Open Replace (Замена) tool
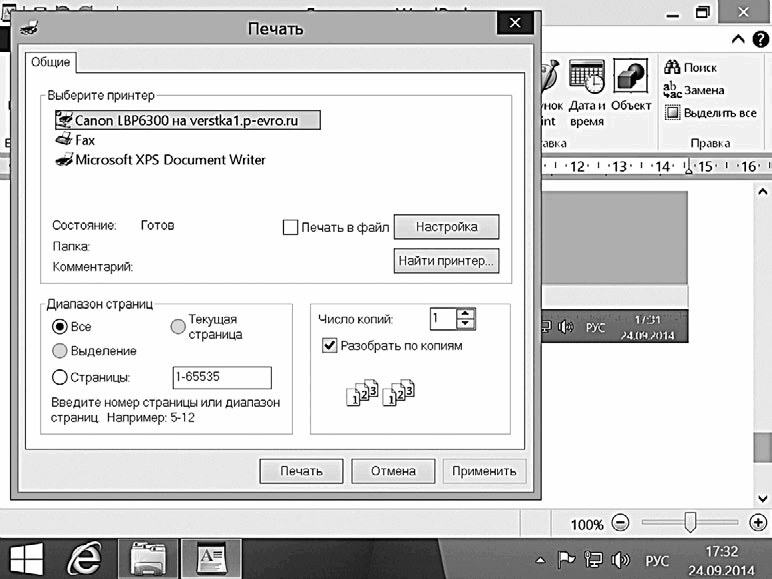 coord(694,90)
